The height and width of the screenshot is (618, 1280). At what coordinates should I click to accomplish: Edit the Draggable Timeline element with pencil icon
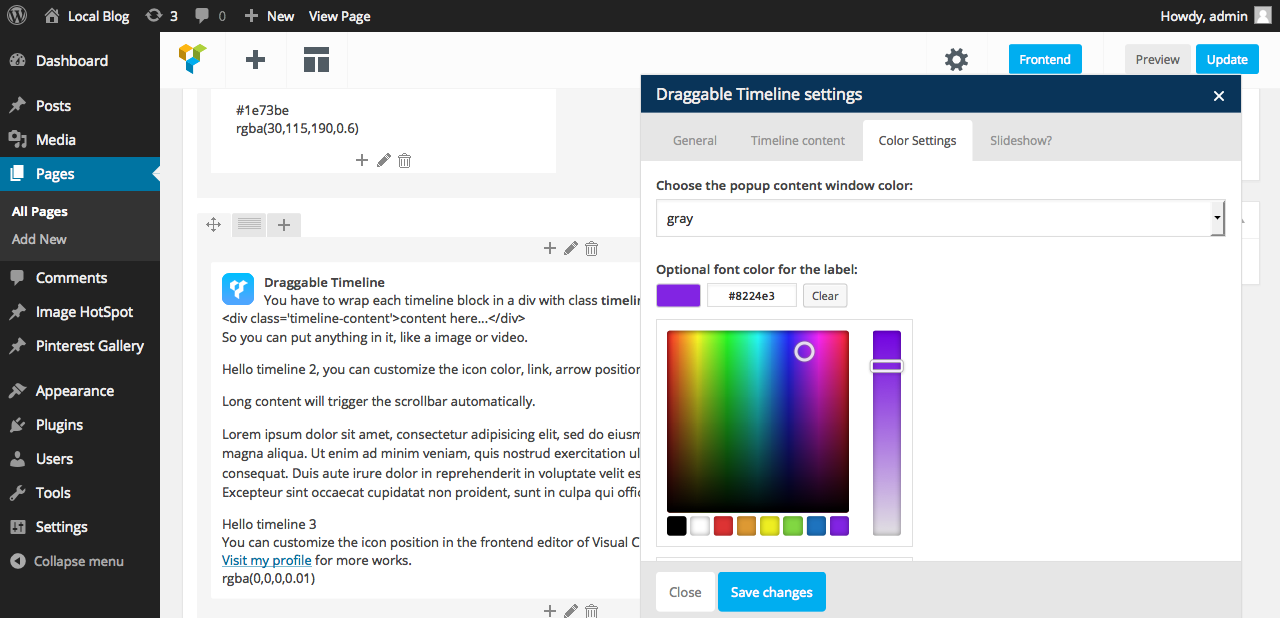[x=570, y=249]
